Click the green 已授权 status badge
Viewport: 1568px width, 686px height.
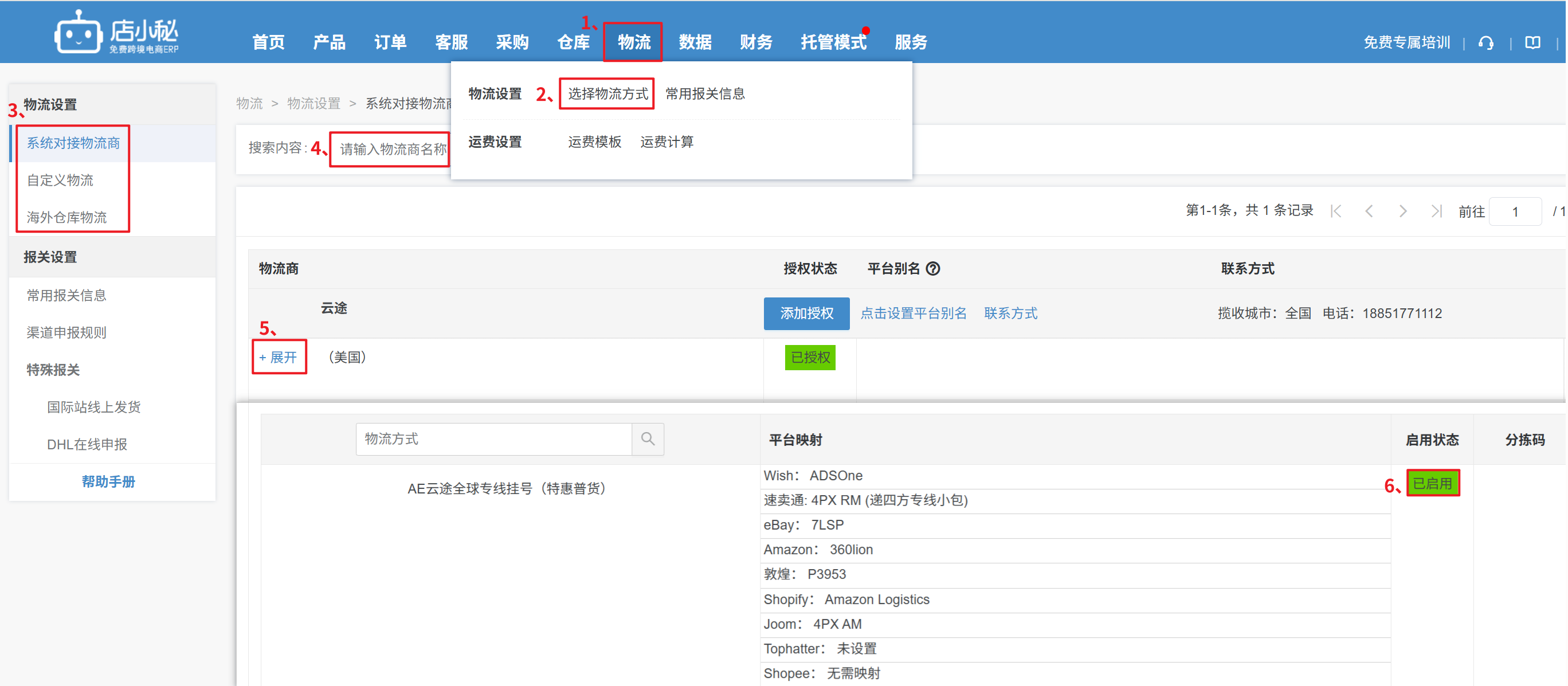click(x=810, y=357)
